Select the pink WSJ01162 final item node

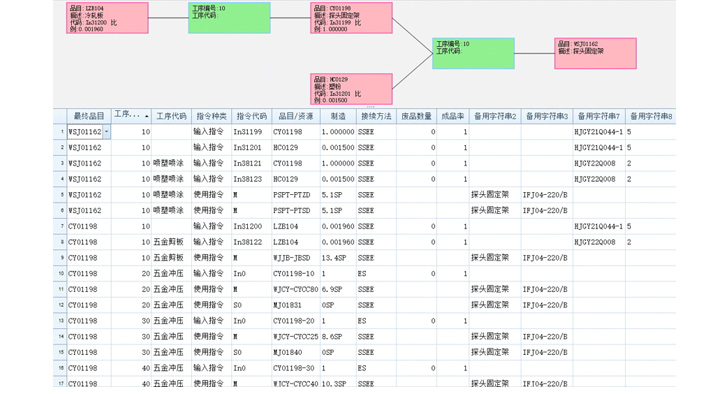[595, 53]
